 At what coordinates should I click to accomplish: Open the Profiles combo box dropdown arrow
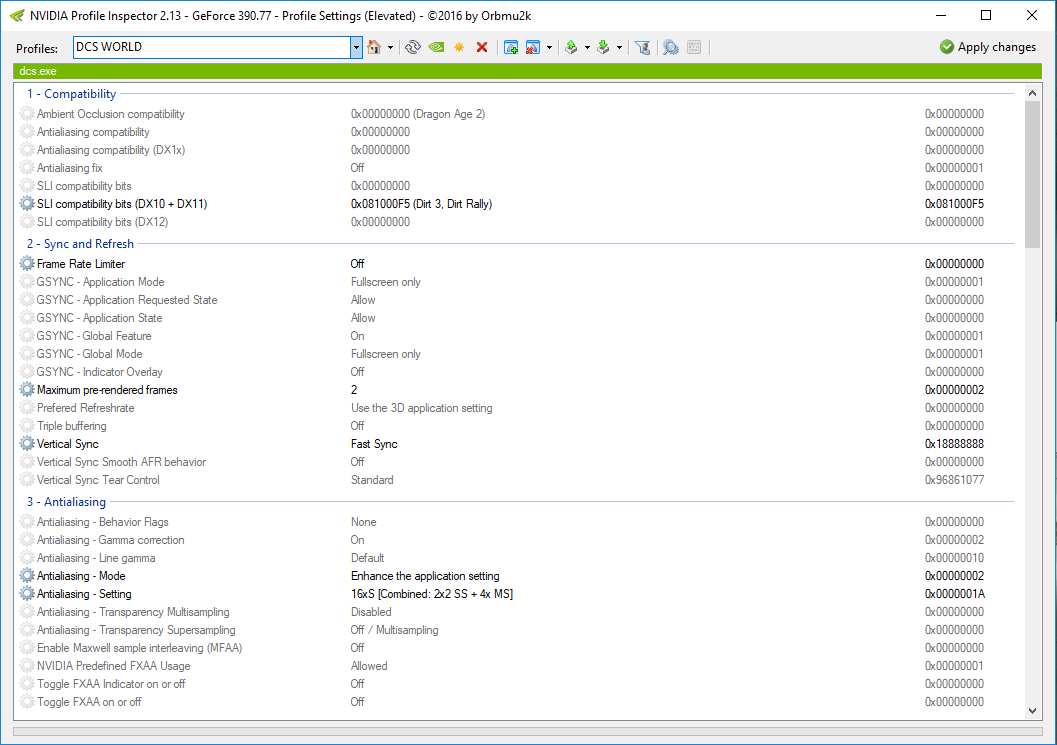(x=356, y=47)
